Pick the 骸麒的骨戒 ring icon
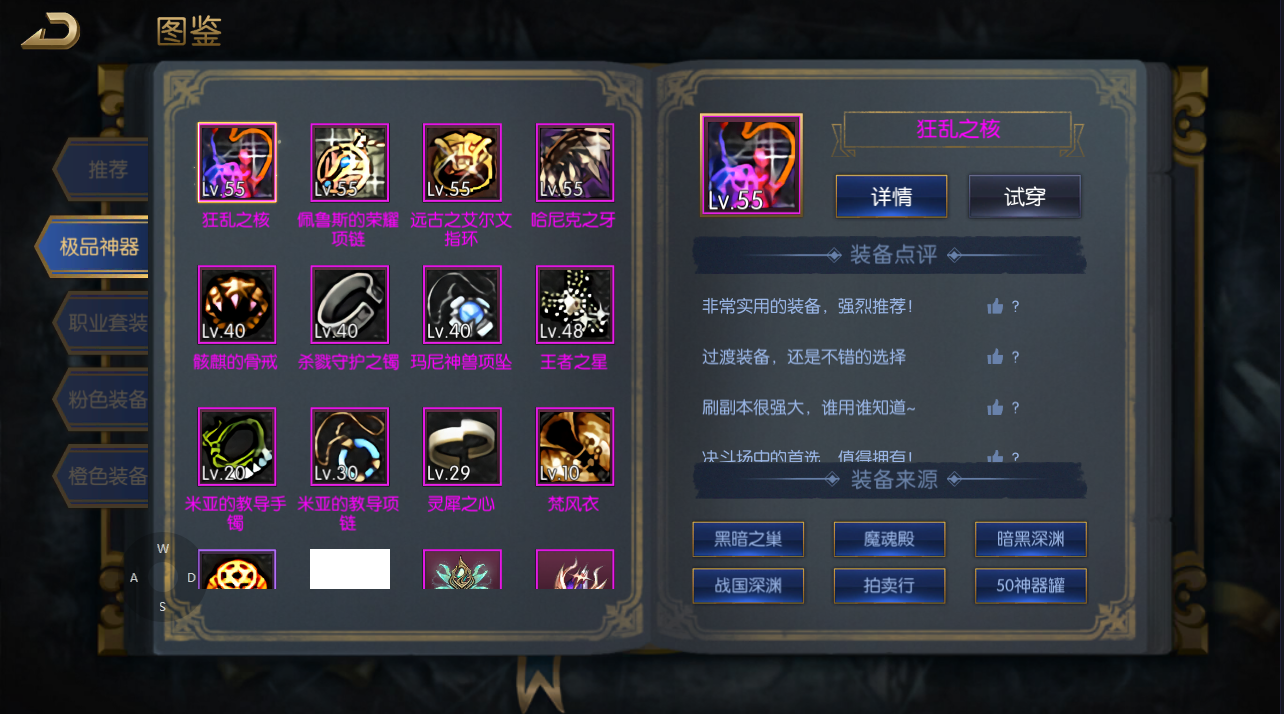The height and width of the screenshot is (714, 1284). [x=237, y=305]
